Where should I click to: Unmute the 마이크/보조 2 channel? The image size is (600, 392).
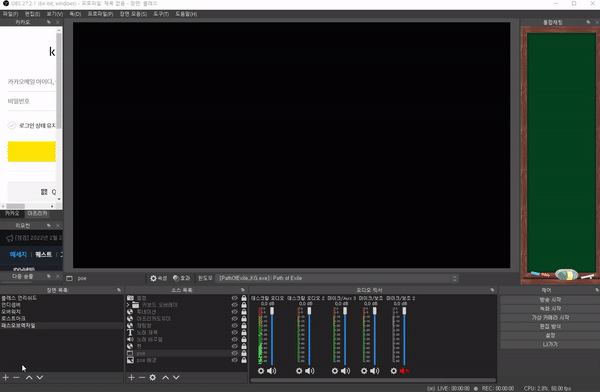click(404, 371)
